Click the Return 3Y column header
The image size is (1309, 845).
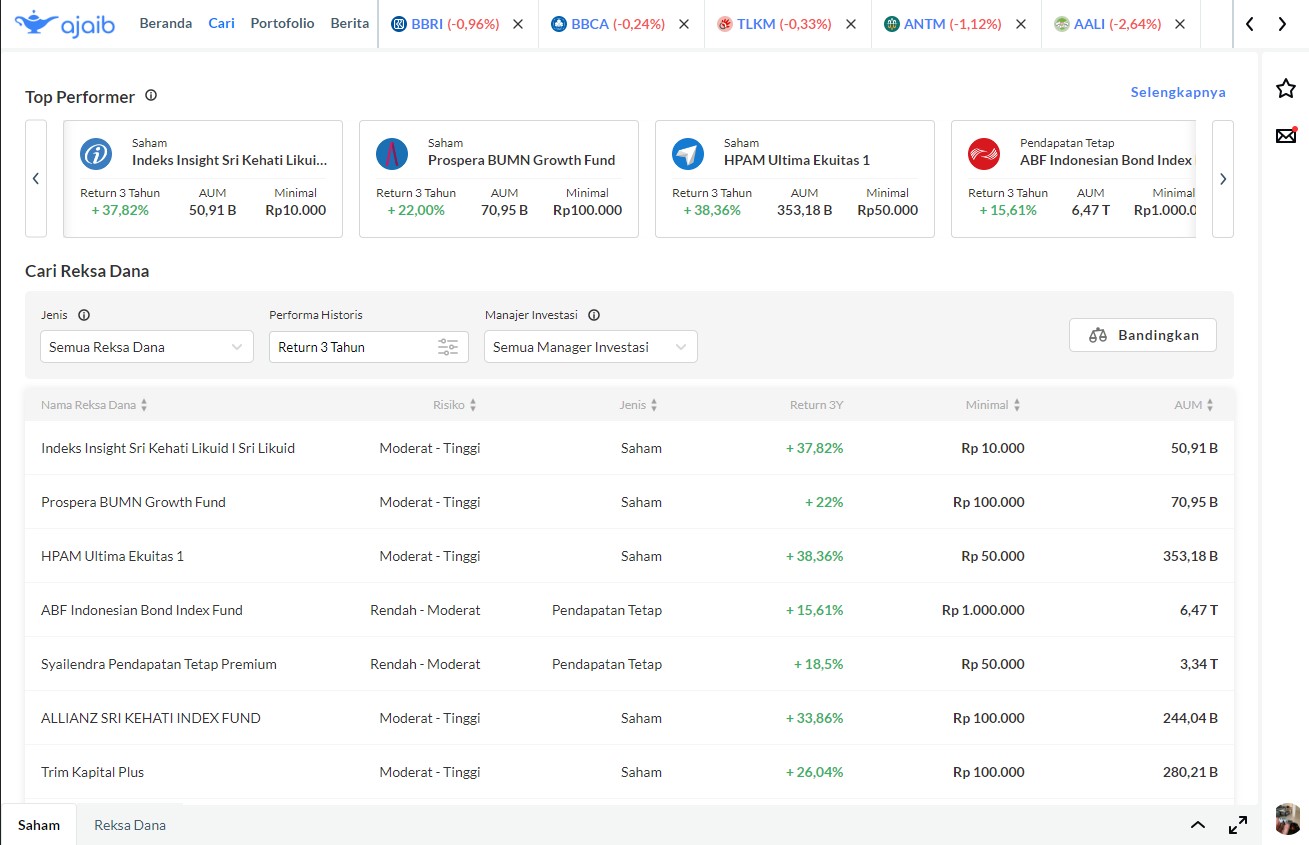(817, 405)
